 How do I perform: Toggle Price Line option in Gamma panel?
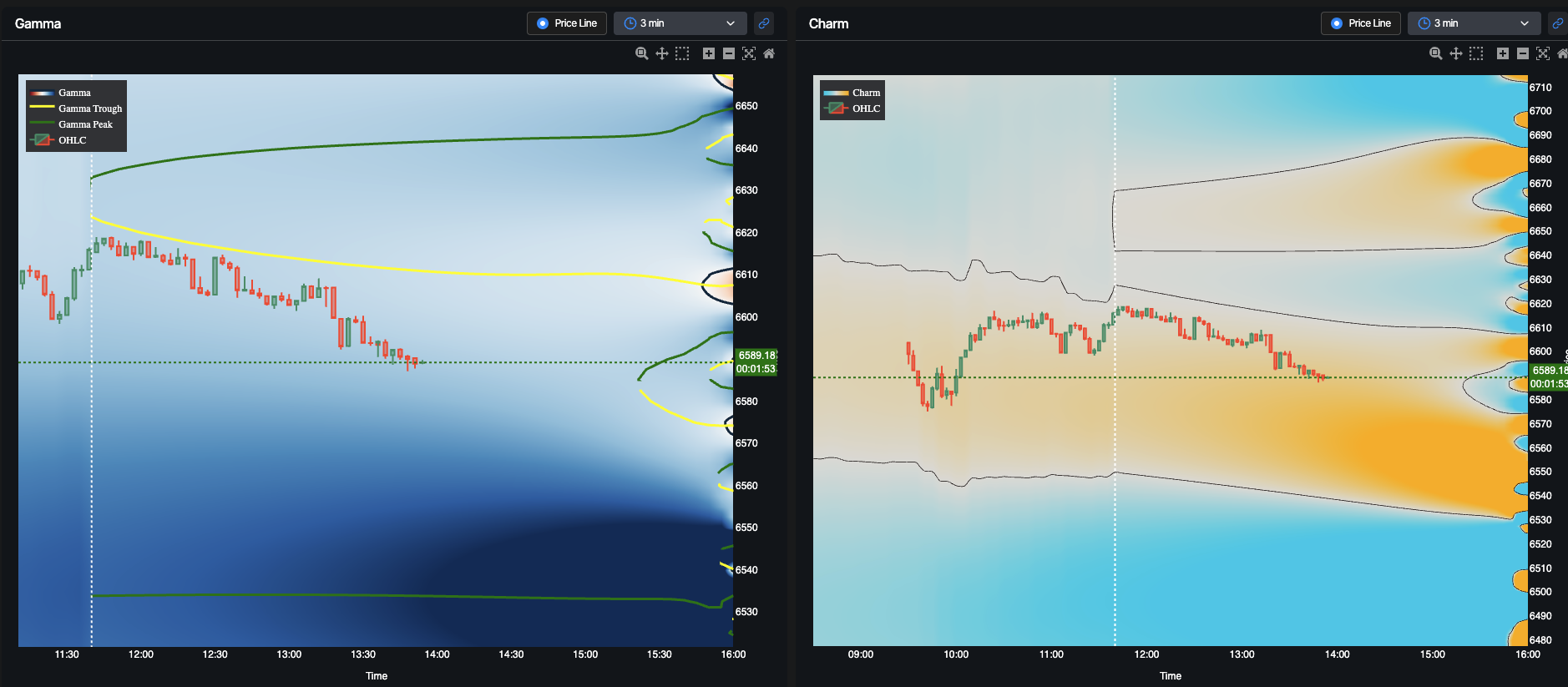567,23
